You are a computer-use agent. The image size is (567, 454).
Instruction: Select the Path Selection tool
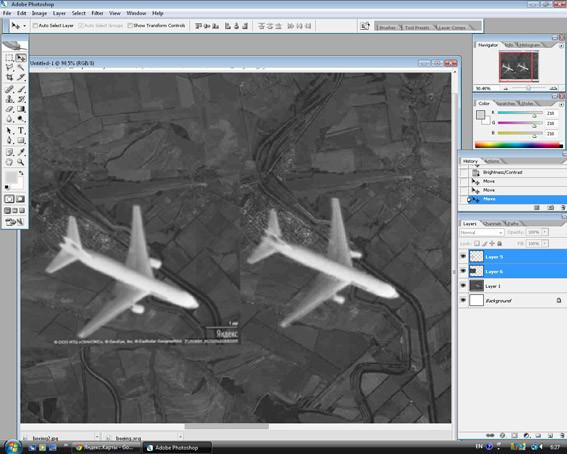(9, 130)
